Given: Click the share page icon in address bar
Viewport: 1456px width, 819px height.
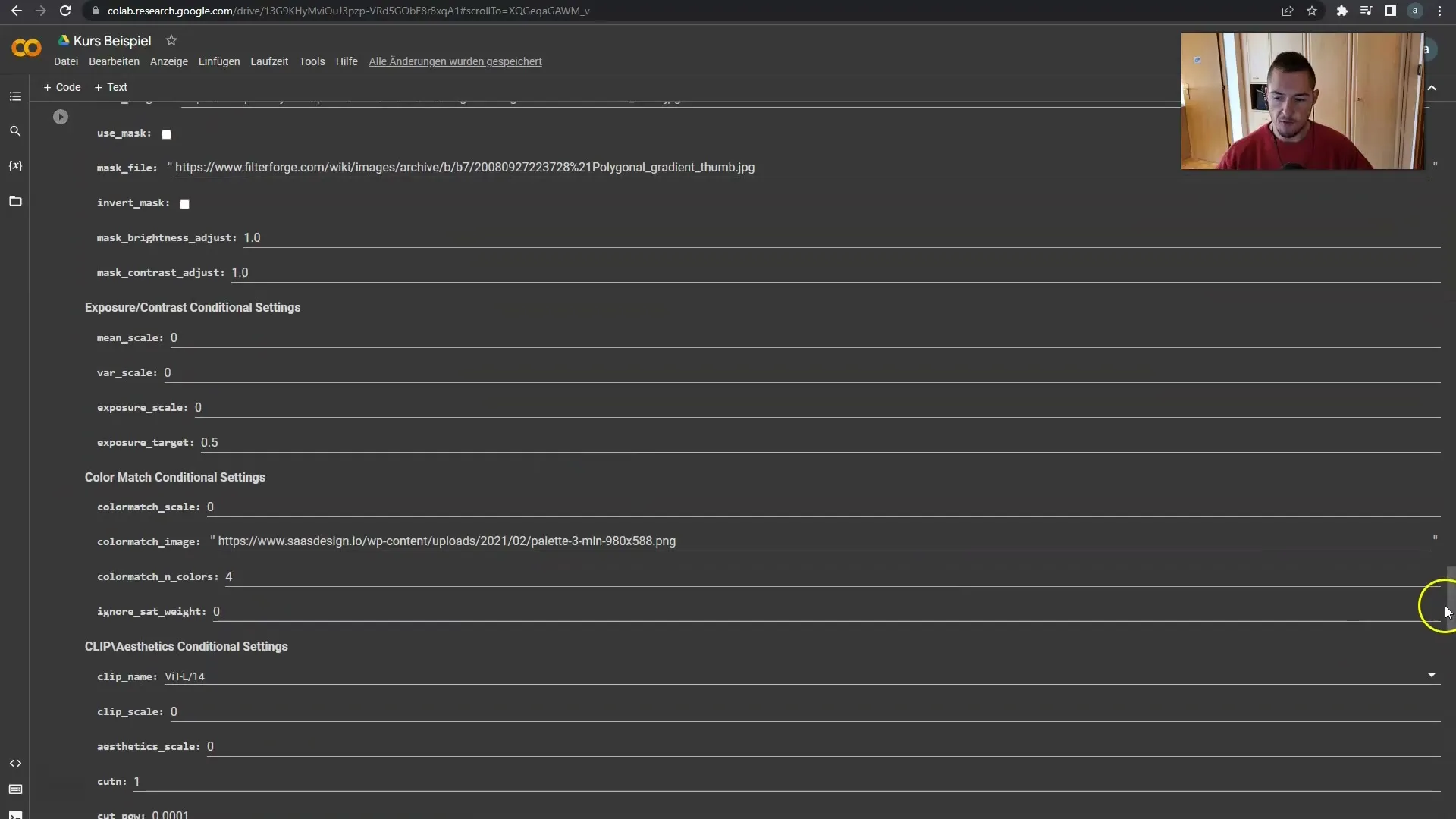Looking at the screenshot, I should click(1288, 11).
